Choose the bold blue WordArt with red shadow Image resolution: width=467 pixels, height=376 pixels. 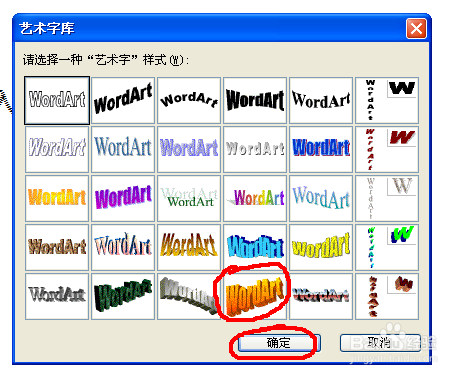[321, 149]
